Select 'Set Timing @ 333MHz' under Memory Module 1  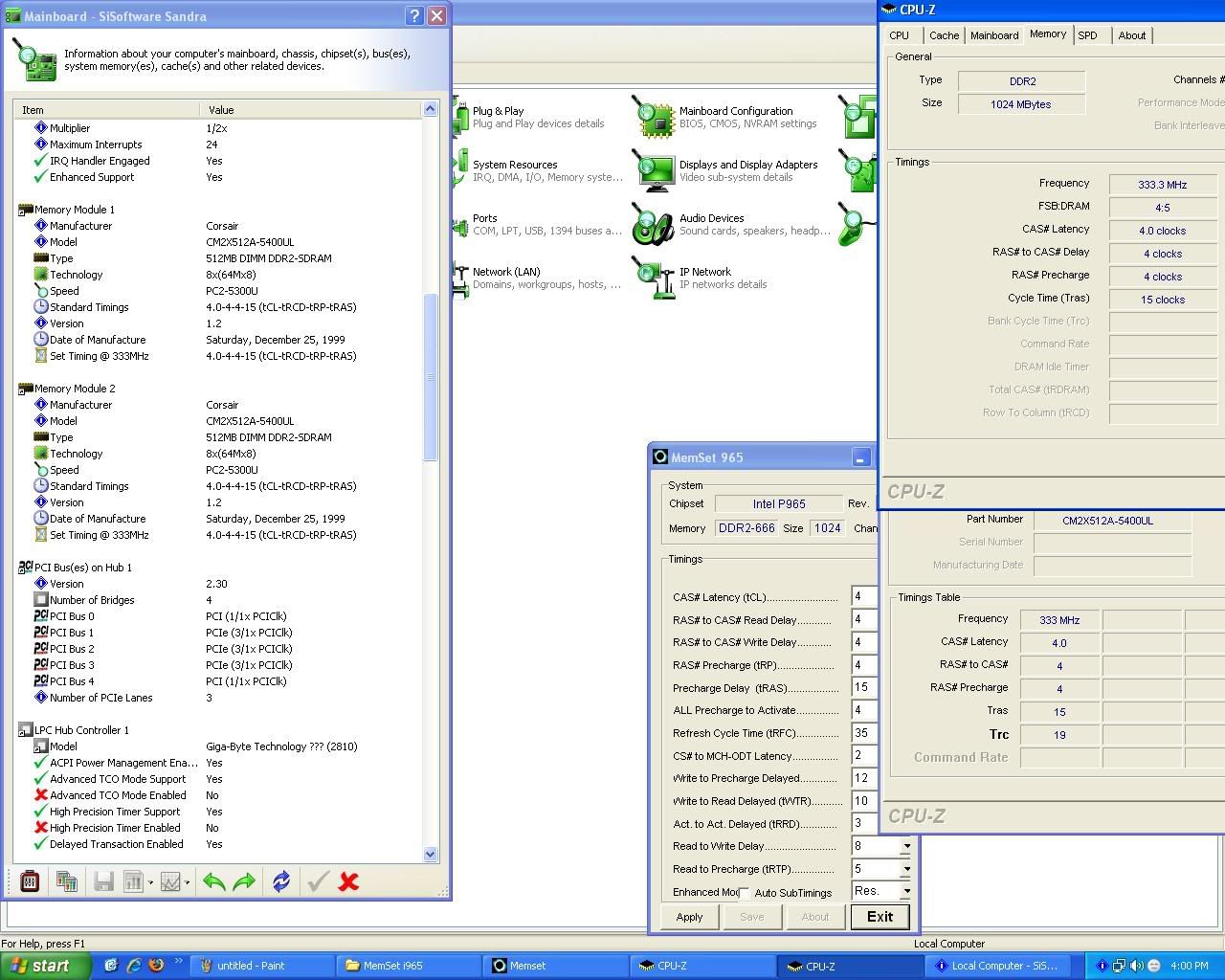(x=218, y=356)
